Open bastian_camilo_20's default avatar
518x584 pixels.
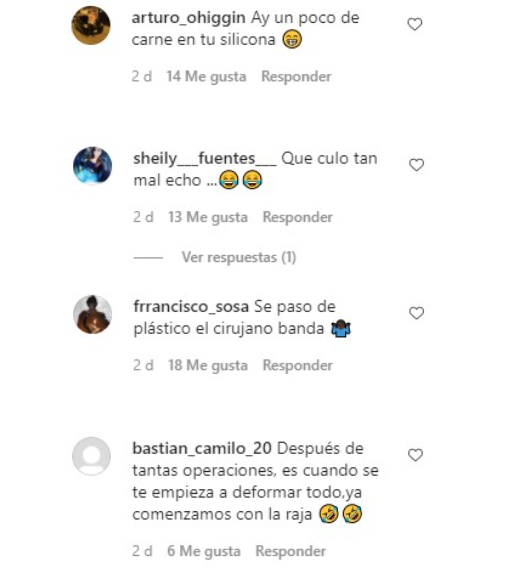click(91, 456)
